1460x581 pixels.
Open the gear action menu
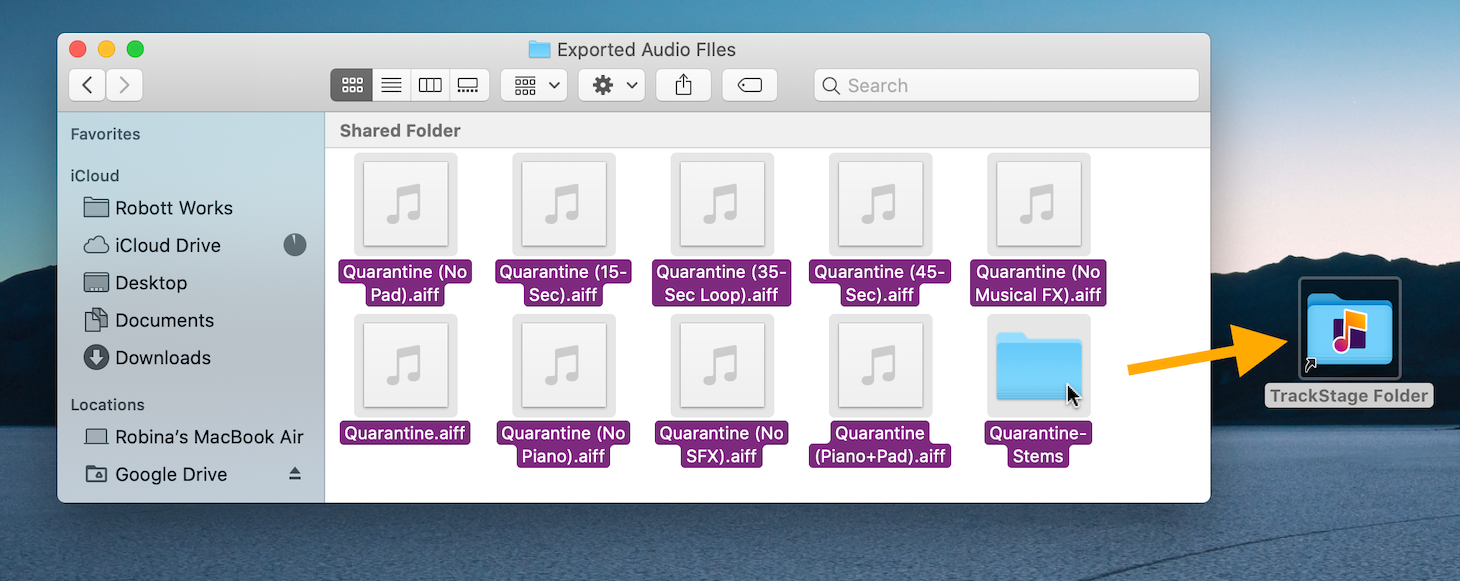(x=611, y=85)
